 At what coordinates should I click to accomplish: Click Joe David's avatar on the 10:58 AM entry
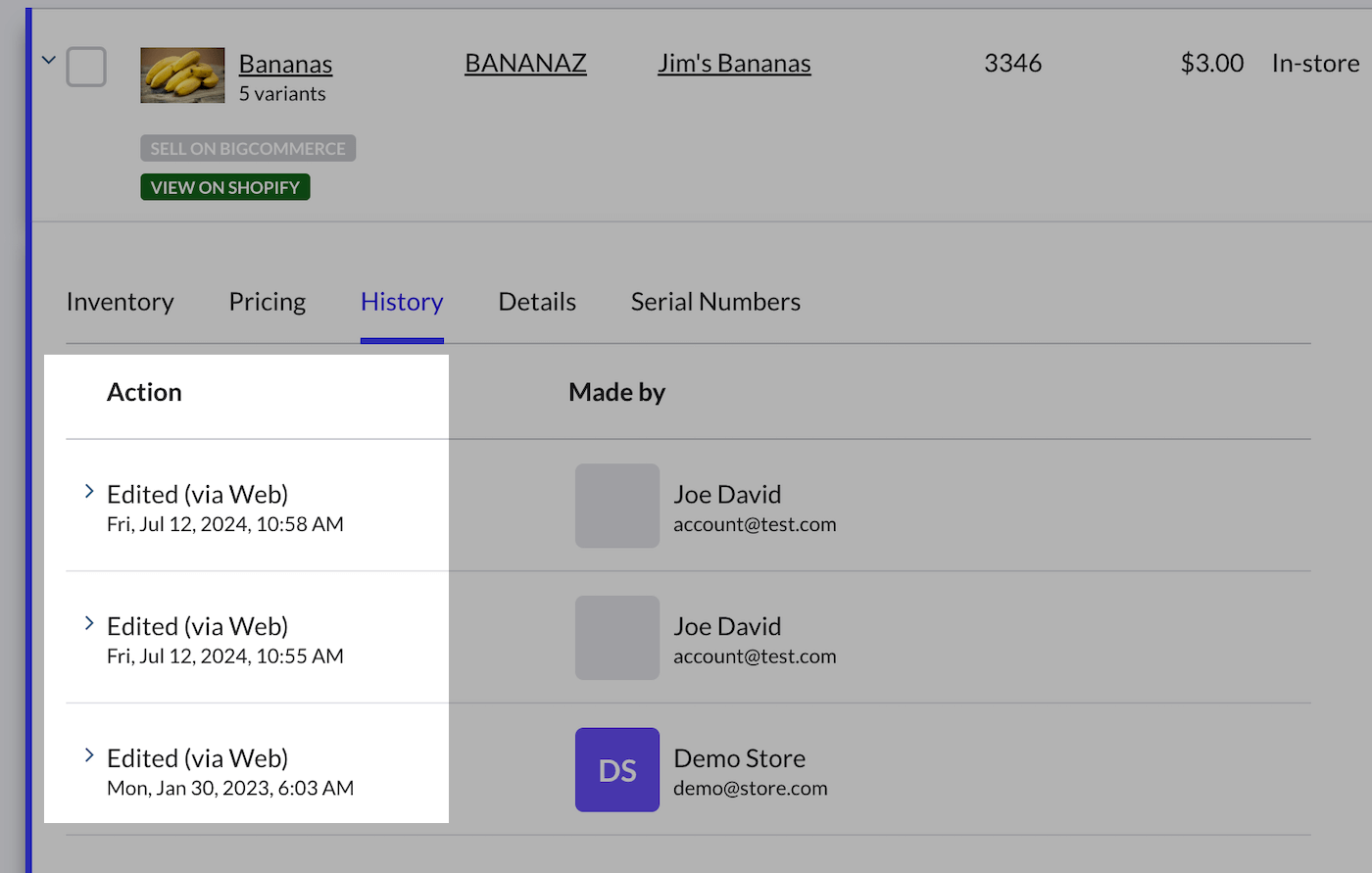point(617,506)
